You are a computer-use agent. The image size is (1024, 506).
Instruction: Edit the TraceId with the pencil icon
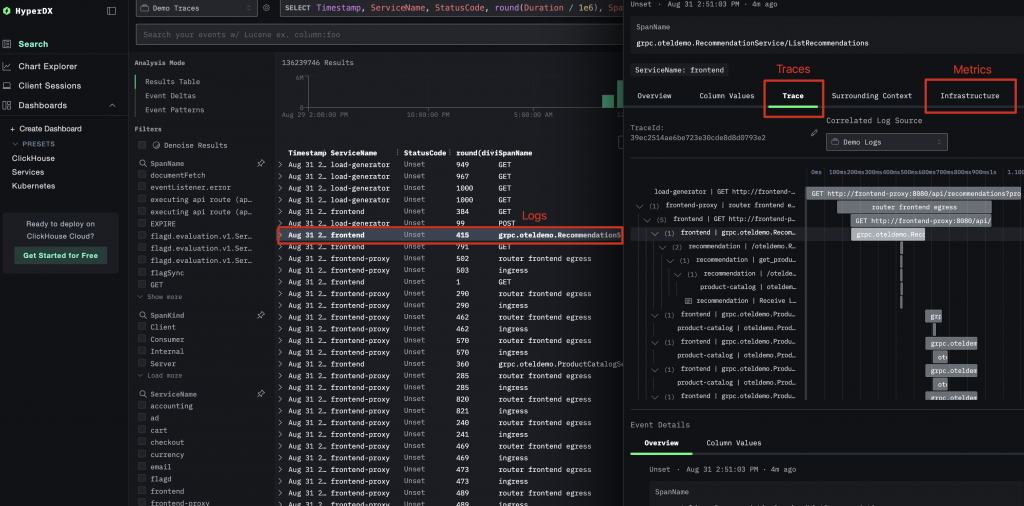pyautogui.click(x=814, y=133)
